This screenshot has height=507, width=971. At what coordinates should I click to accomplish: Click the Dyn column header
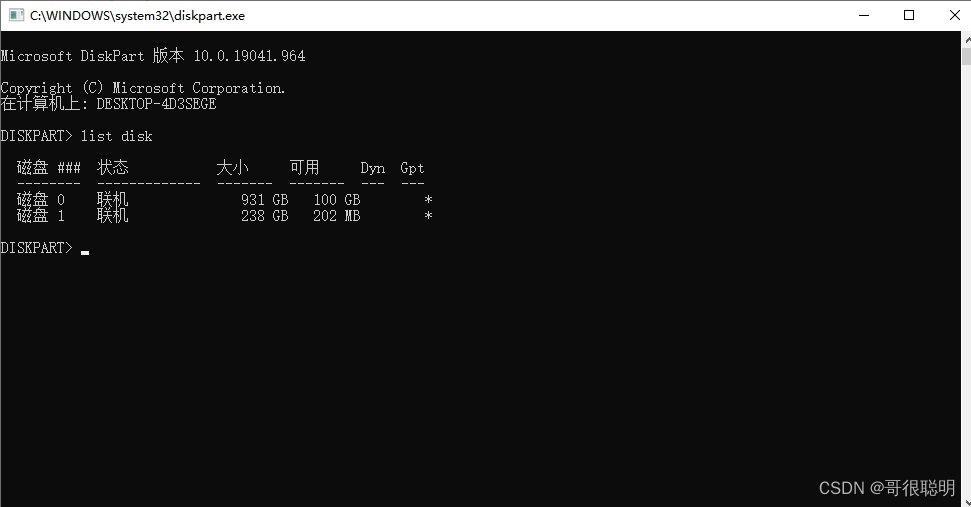pyautogui.click(x=373, y=168)
